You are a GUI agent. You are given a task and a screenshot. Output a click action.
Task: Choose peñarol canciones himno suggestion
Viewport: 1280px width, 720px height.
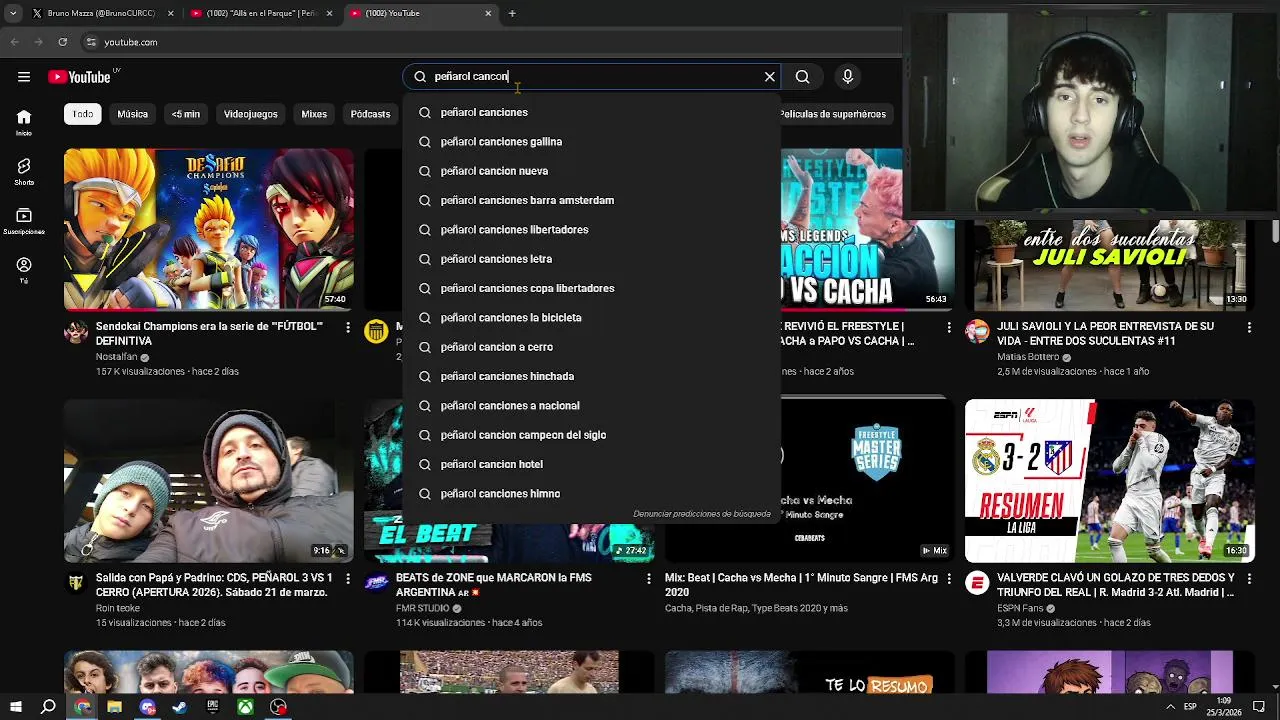coord(591,493)
